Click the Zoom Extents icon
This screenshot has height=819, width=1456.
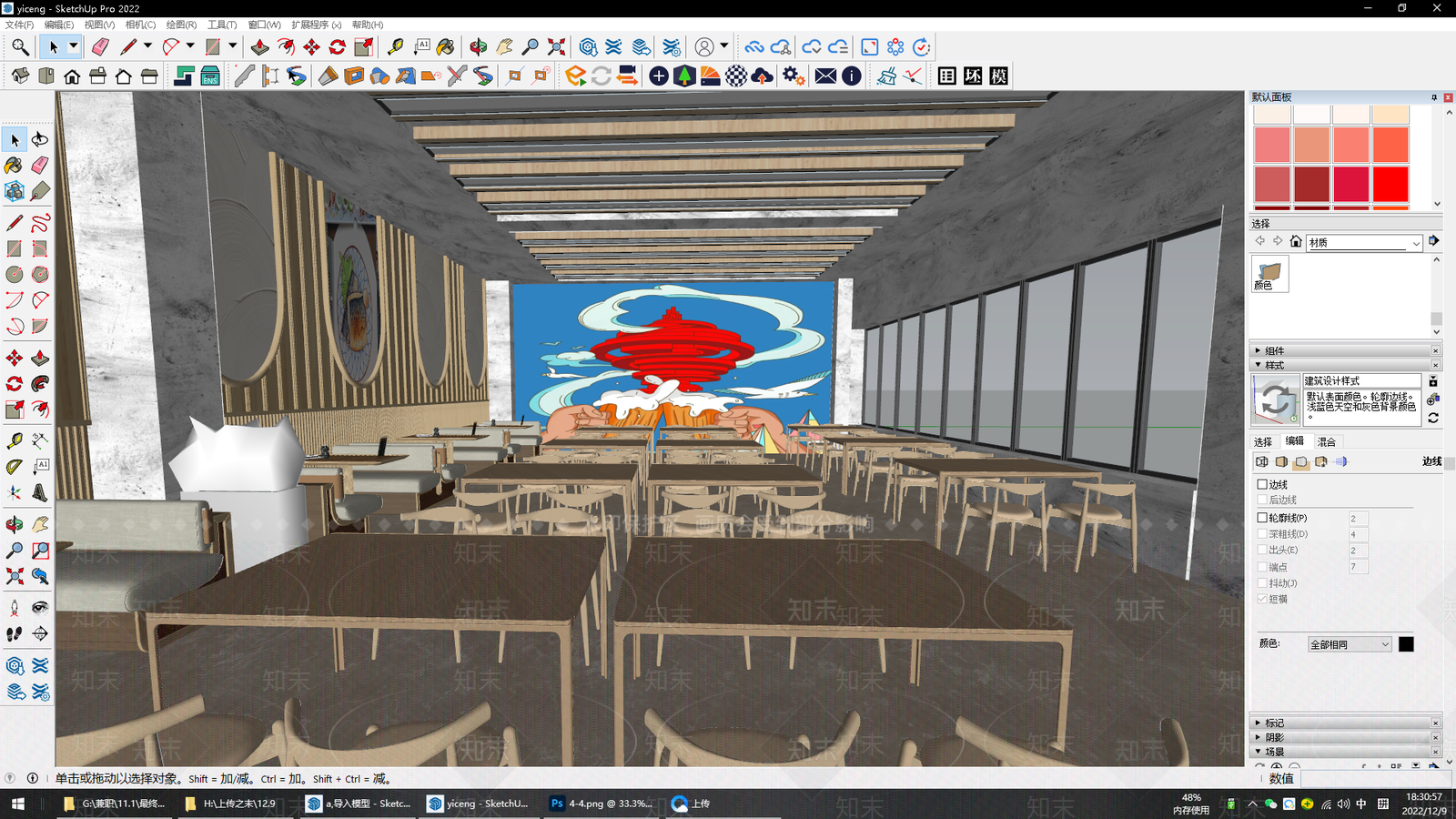14,576
